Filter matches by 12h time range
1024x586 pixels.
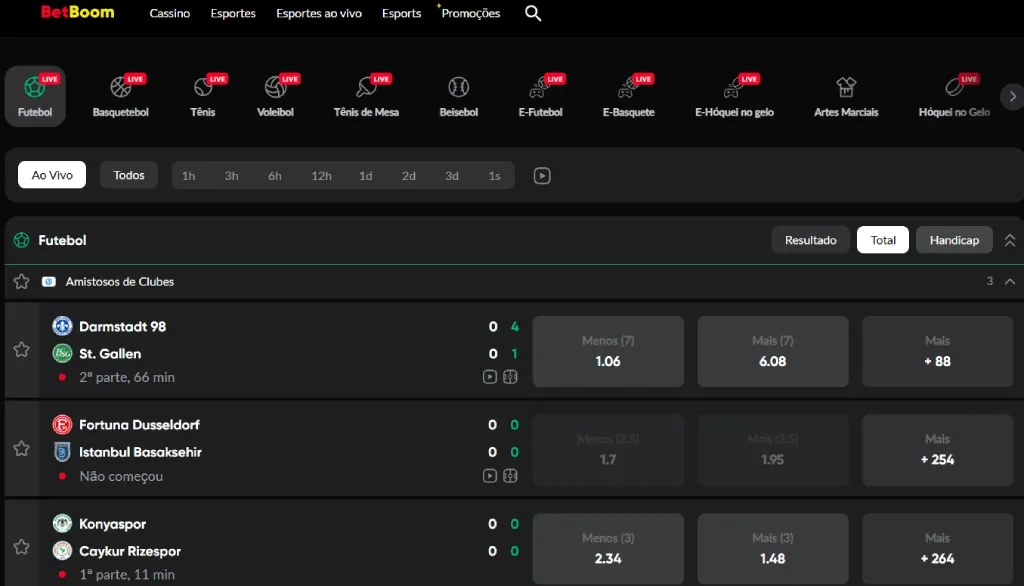coord(321,176)
